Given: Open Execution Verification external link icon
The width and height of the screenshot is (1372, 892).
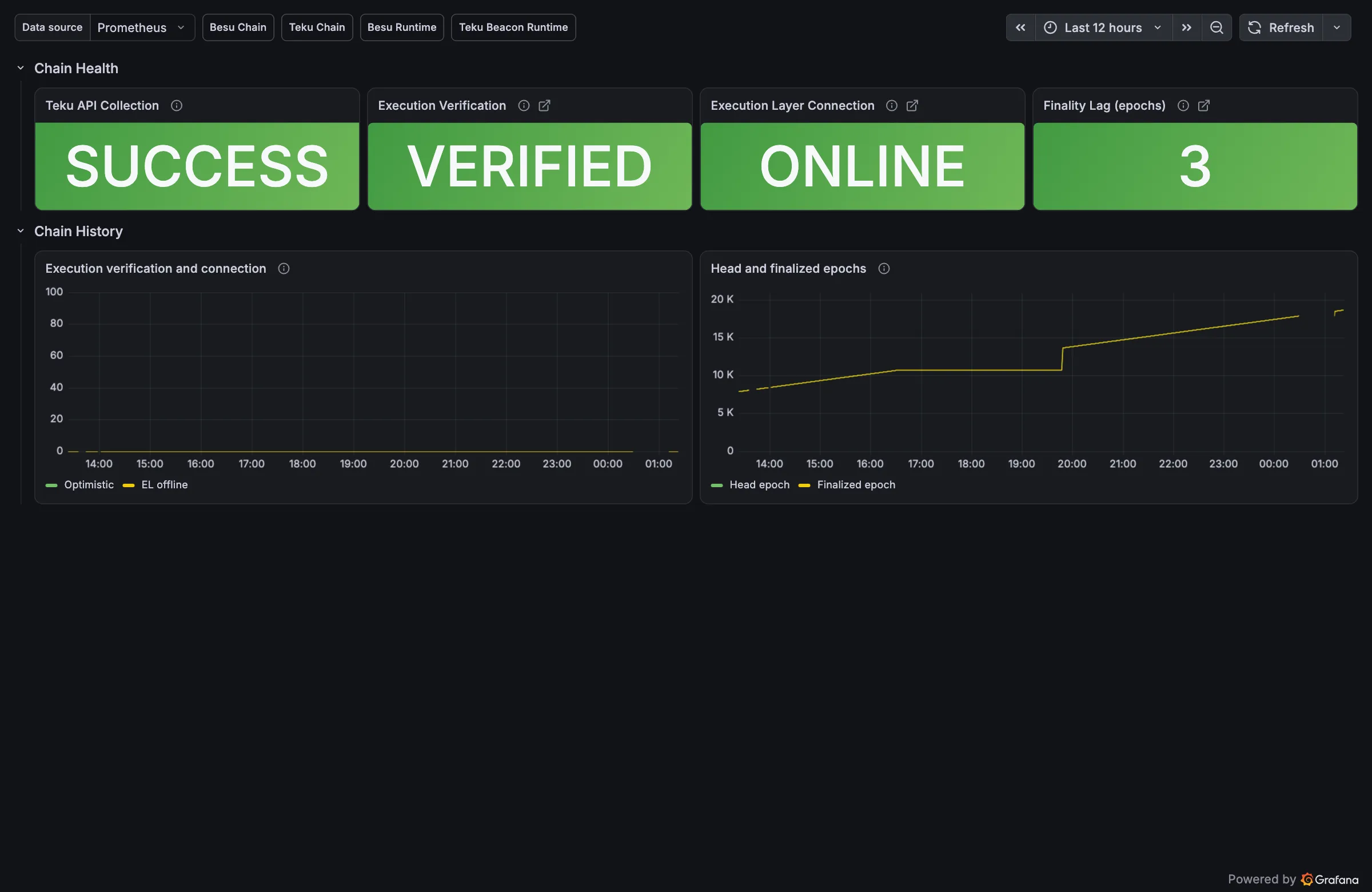Looking at the screenshot, I should click(544, 106).
